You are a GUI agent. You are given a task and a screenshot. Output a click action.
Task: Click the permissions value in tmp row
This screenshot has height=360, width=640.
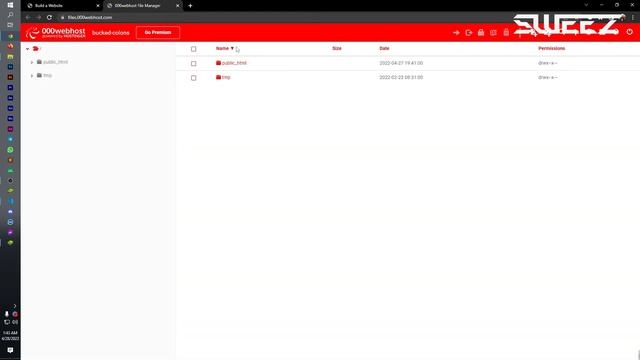pyautogui.click(x=548, y=77)
